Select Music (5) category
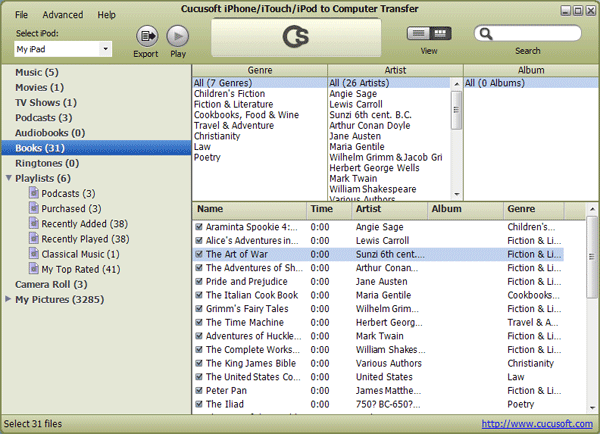Image resolution: width=600 pixels, height=434 pixels. coord(37,72)
